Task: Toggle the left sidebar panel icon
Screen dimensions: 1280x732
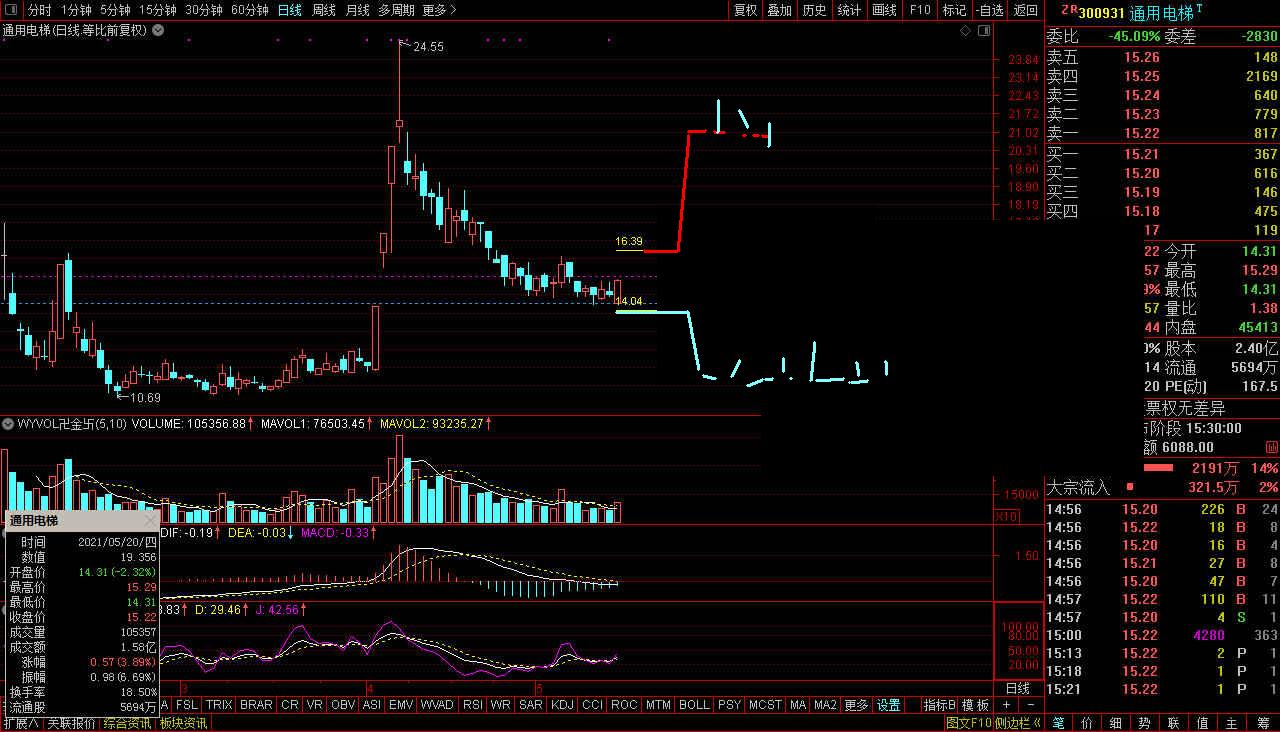Action: (12, 10)
